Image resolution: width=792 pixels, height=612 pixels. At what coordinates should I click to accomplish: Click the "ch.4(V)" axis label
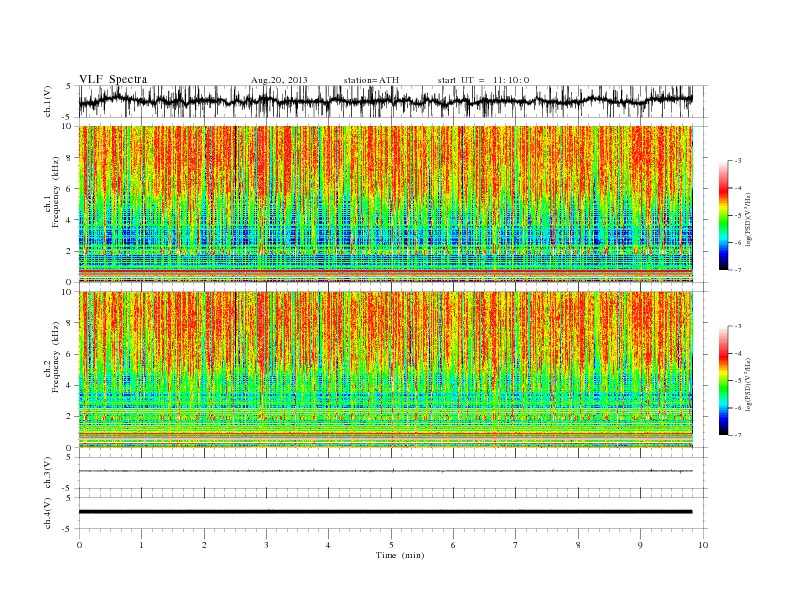coord(48,513)
